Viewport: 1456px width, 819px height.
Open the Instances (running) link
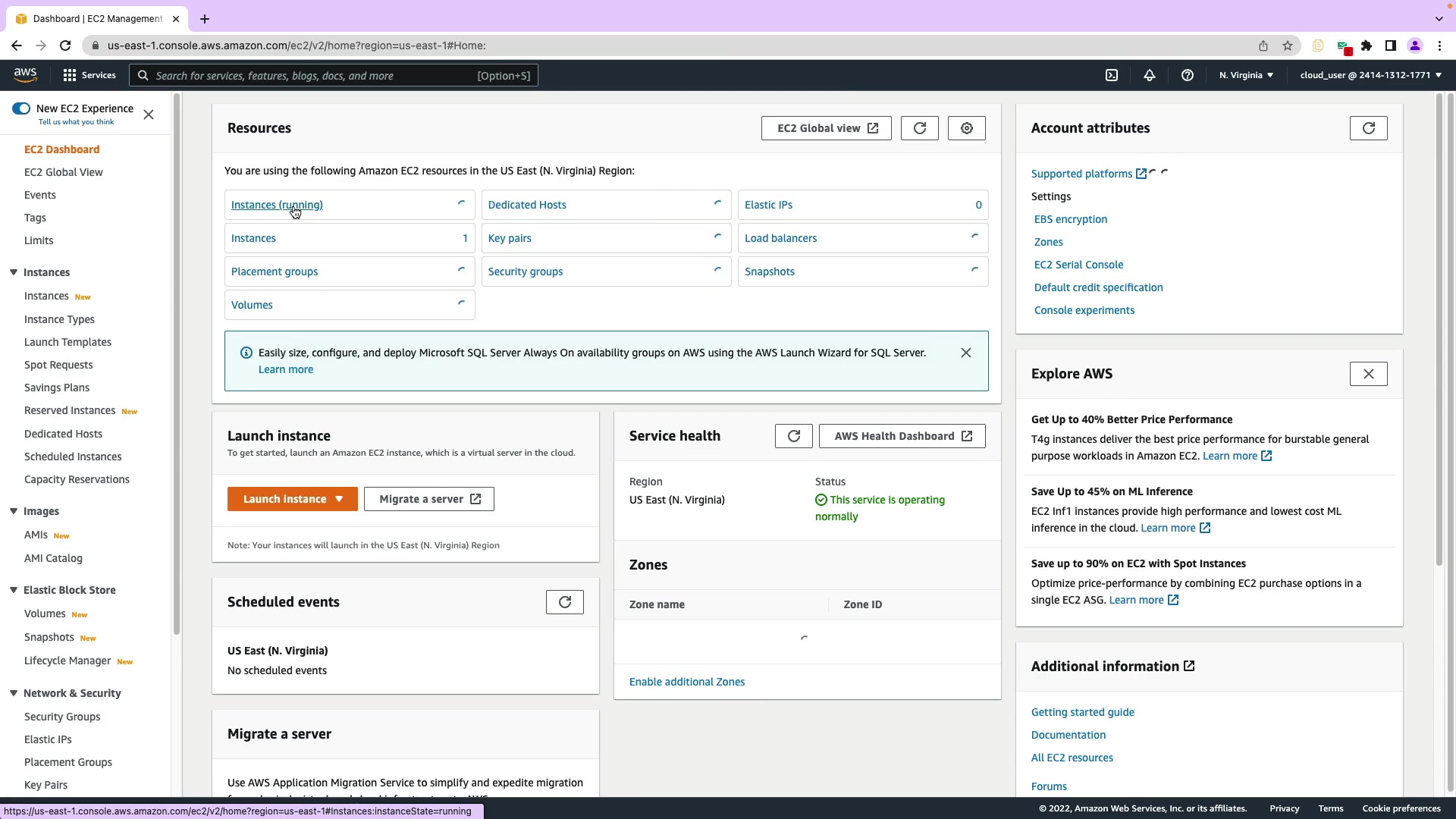pos(277,205)
